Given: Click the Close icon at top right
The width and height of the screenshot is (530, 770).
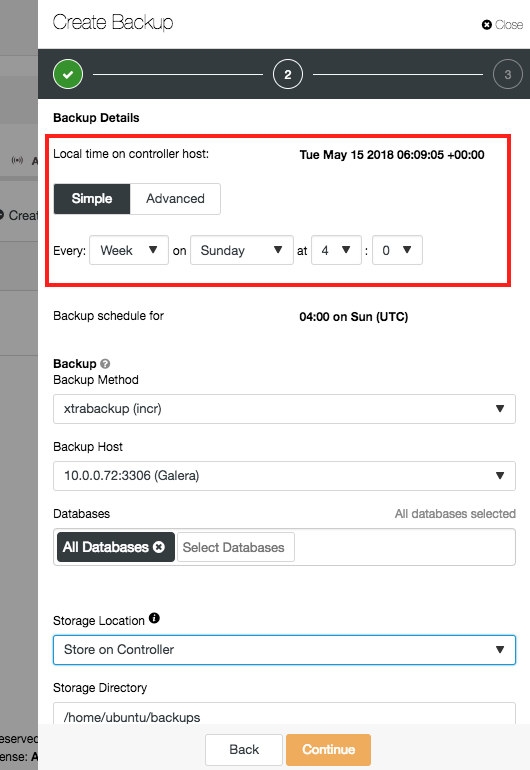Looking at the screenshot, I should [x=486, y=25].
